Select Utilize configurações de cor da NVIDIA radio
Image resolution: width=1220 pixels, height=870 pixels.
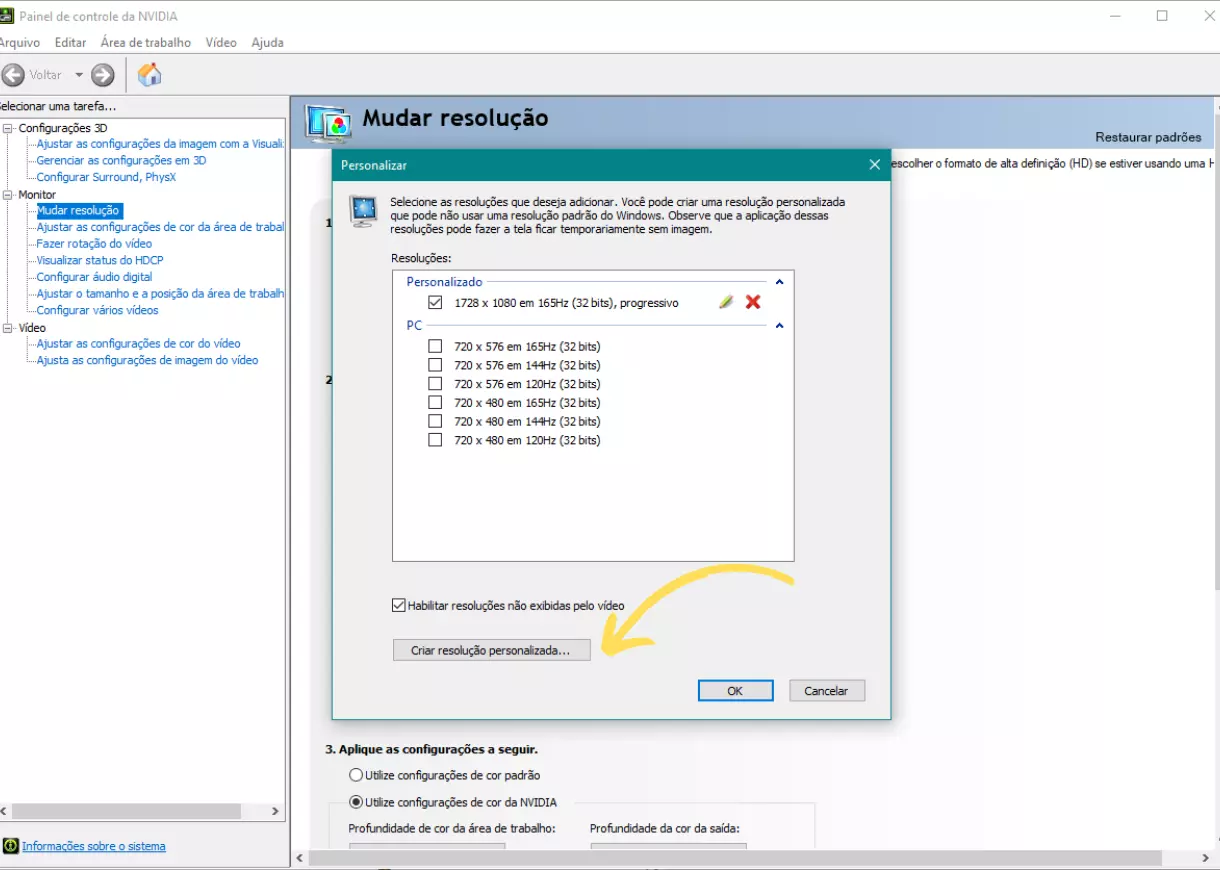pyautogui.click(x=355, y=802)
